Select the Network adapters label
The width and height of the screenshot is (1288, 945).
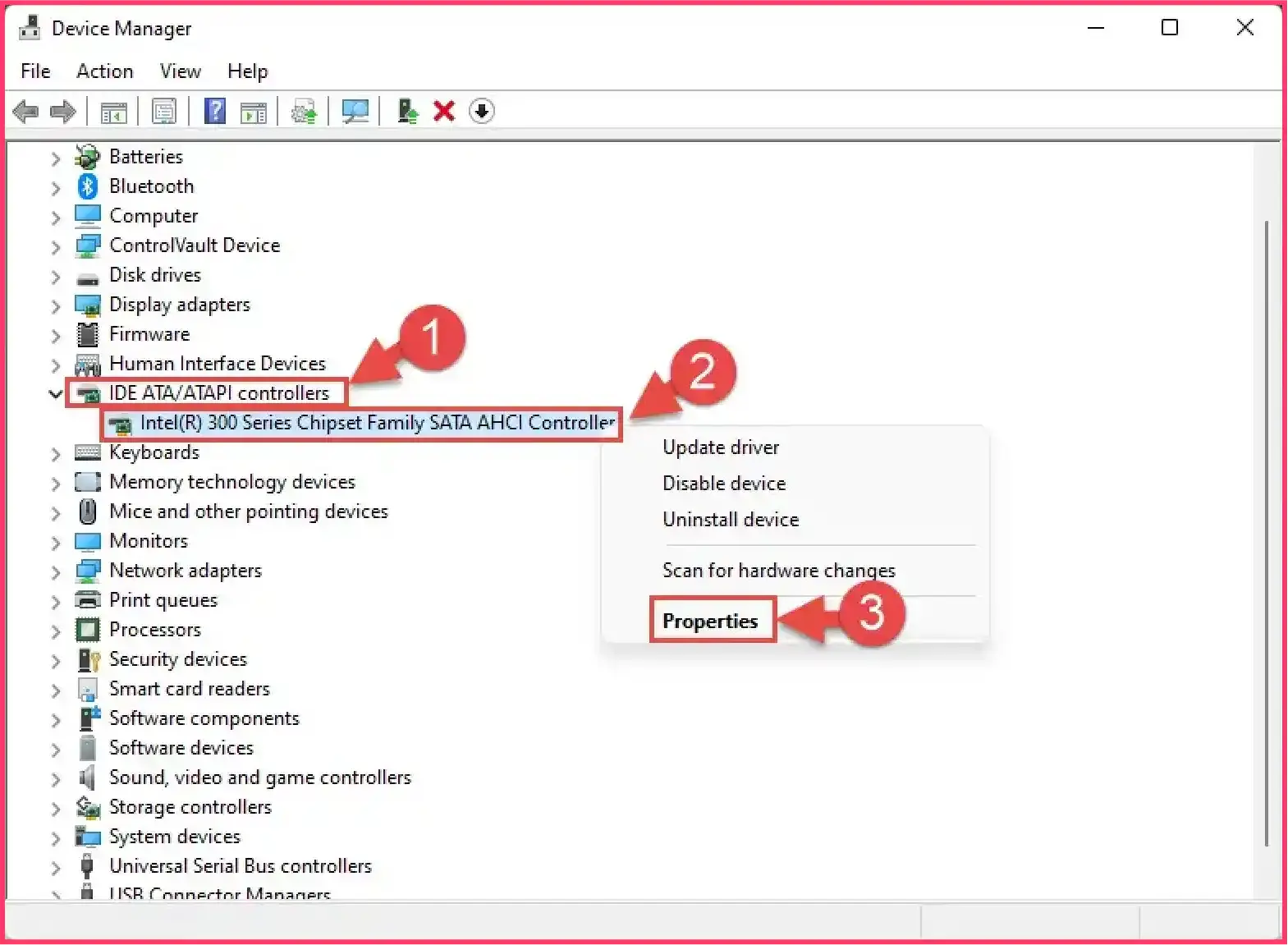[186, 571]
